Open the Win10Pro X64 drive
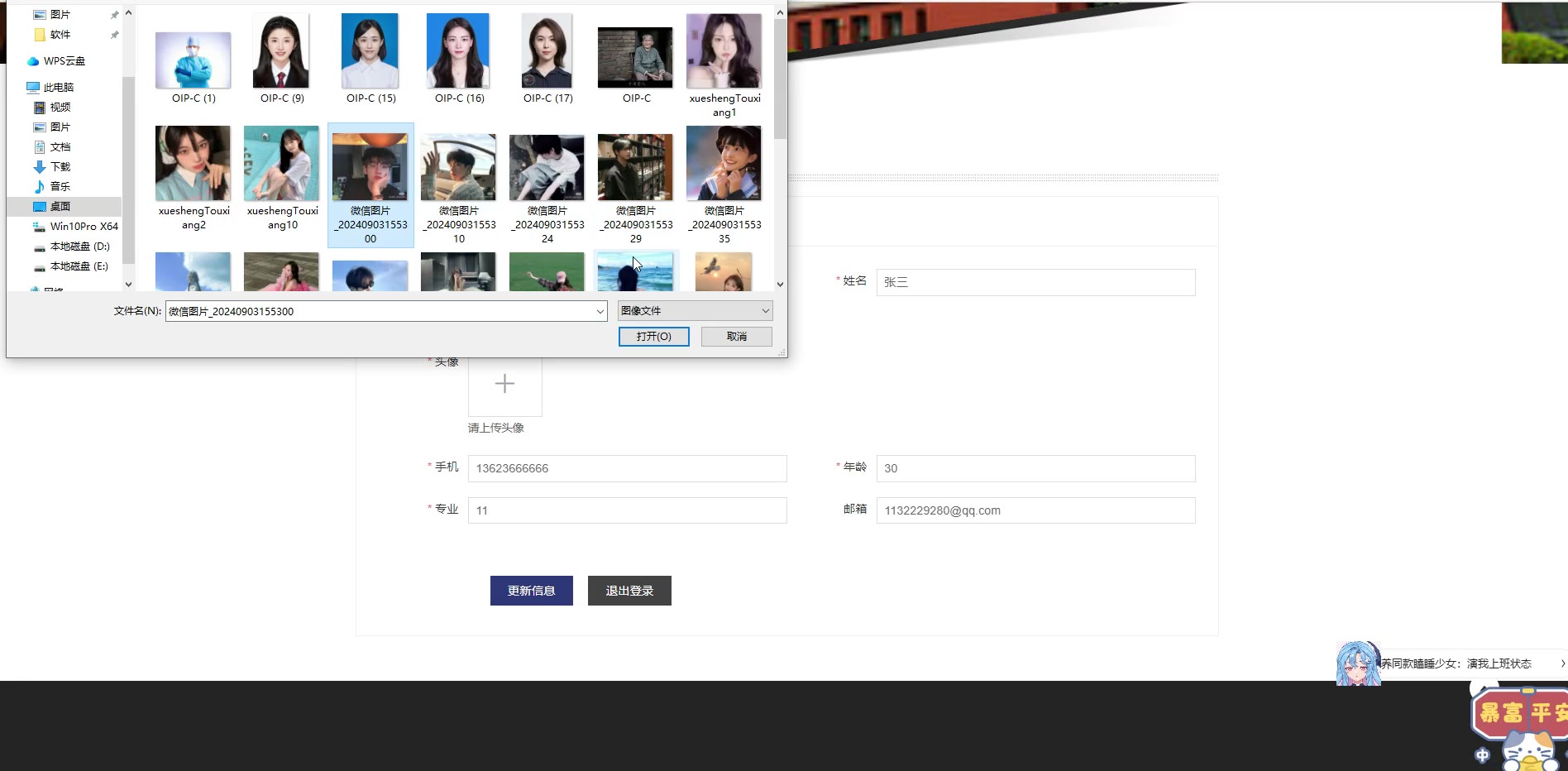1568x771 pixels. [x=84, y=227]
